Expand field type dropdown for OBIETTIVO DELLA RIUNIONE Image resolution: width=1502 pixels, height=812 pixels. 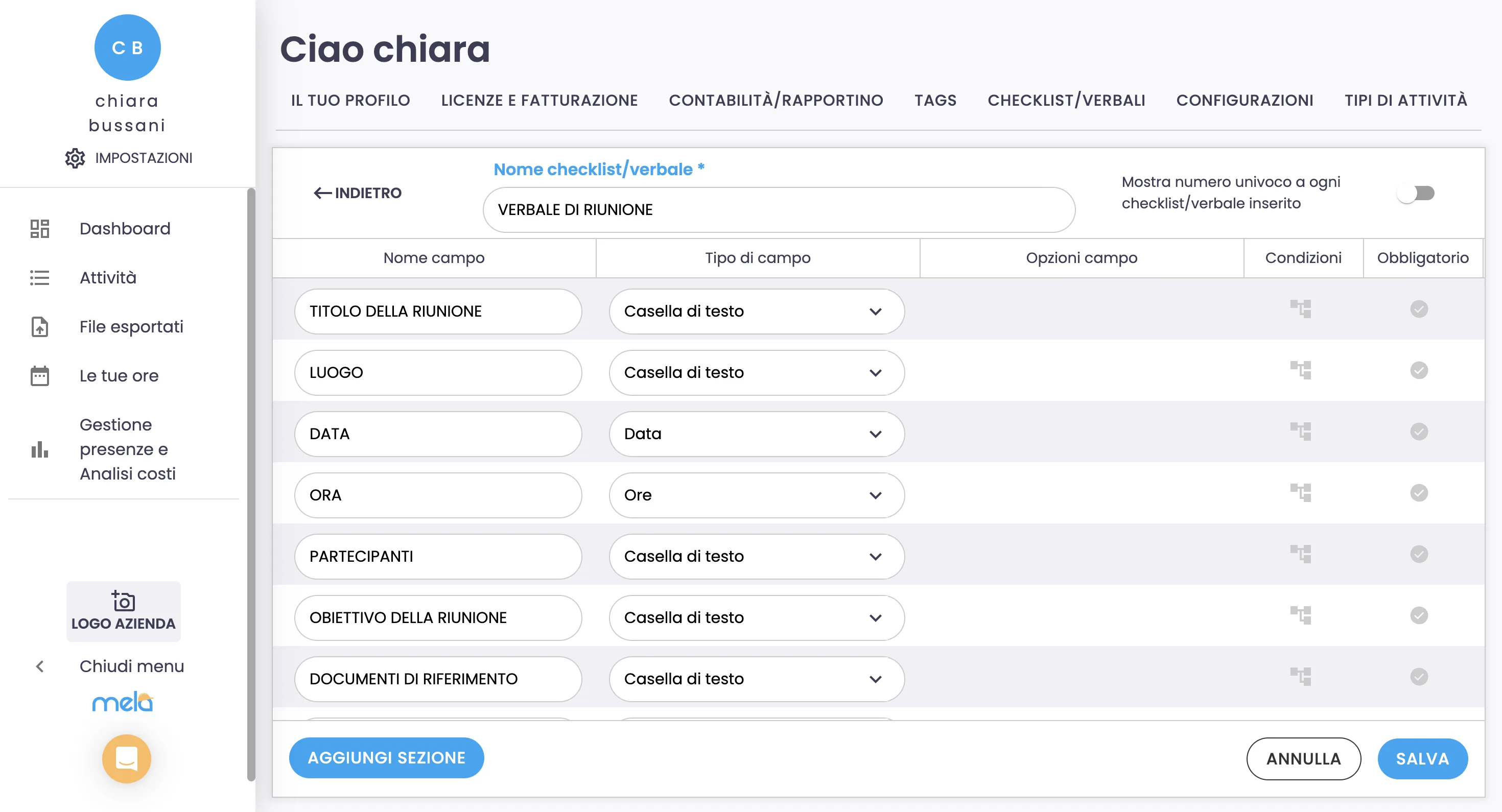click(x=756, y=617)
